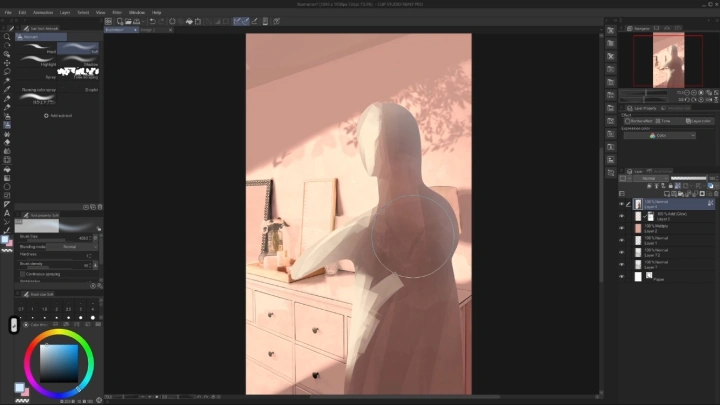Screen dimensions: 720x405
Task: Select the Text tool in toolbar
Action: (x=7, y=212)
